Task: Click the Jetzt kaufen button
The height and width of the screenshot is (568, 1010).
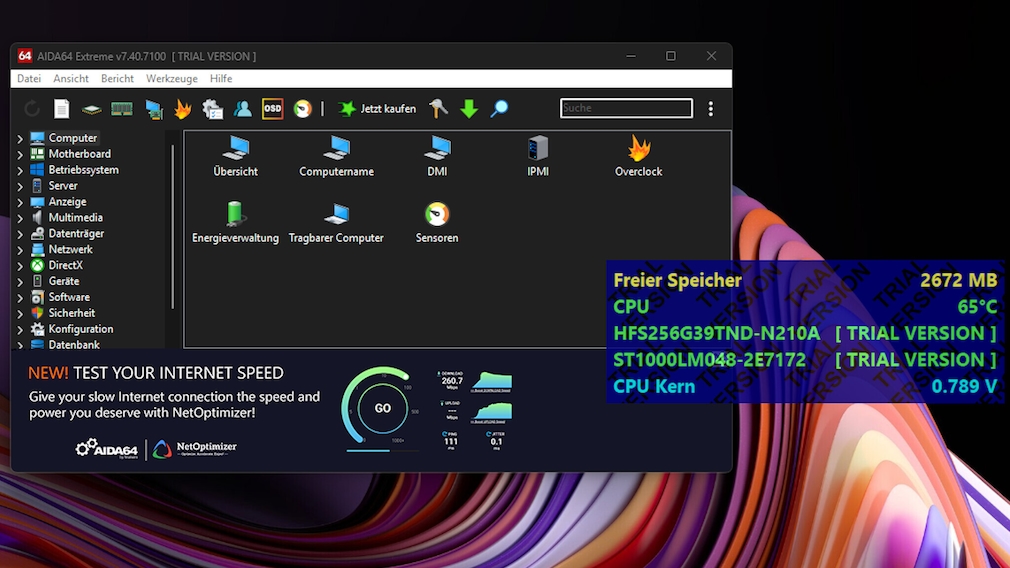Action: pos(377,109)
